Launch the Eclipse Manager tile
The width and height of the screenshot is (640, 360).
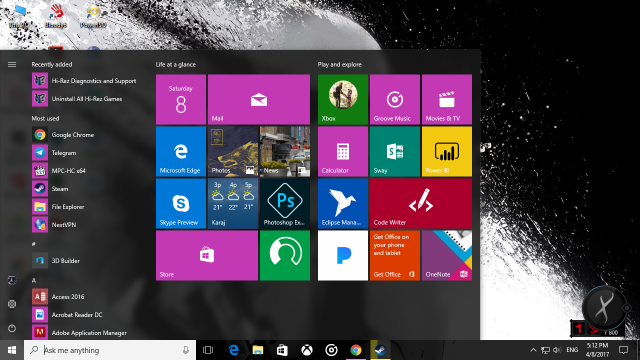point(343,203)
